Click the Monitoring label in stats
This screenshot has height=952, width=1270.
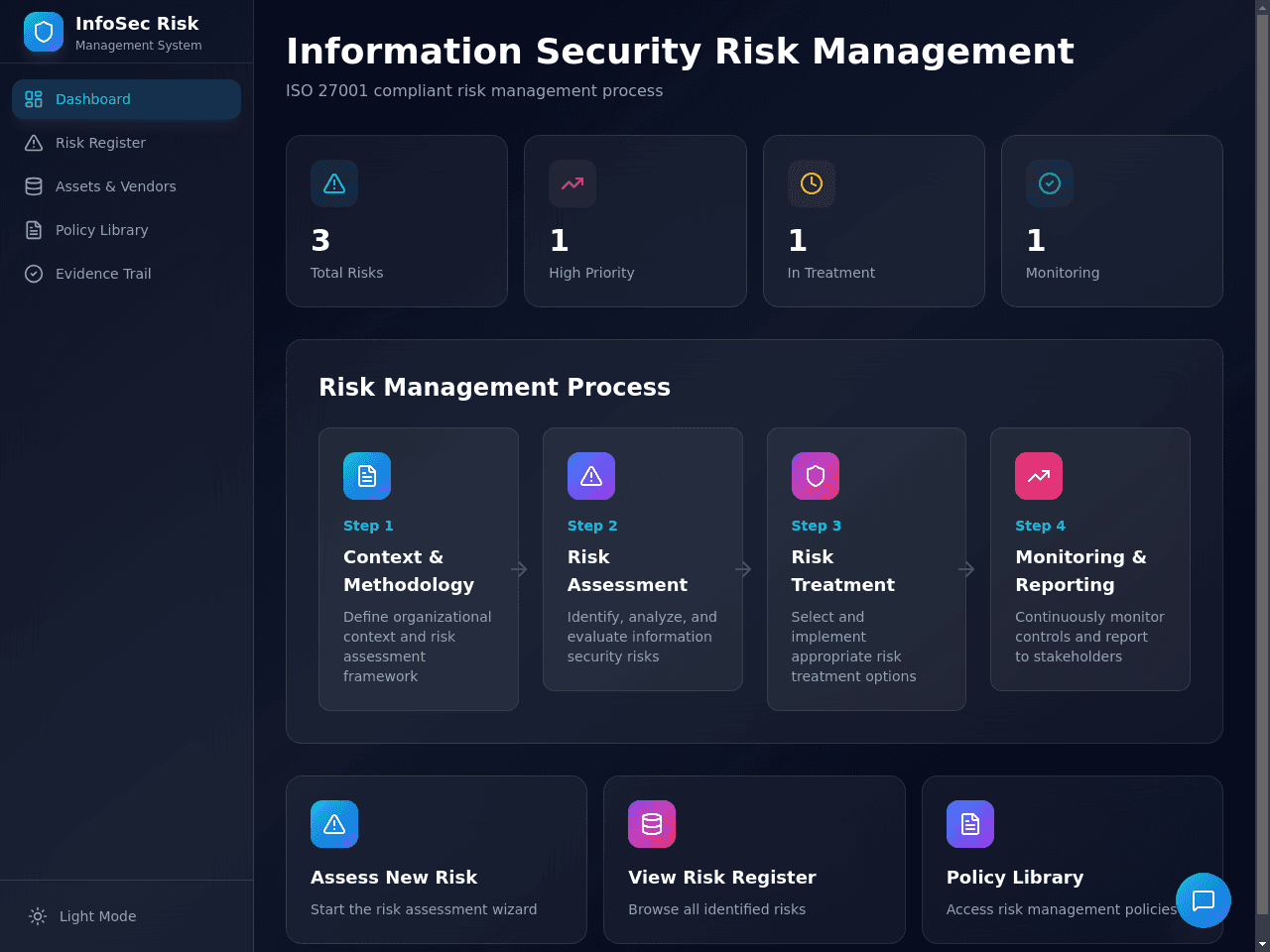coord(1063,273)
